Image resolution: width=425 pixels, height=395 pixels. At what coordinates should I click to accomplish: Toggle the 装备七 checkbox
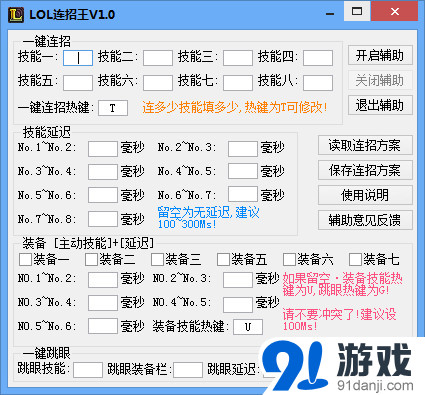[355, 260]
